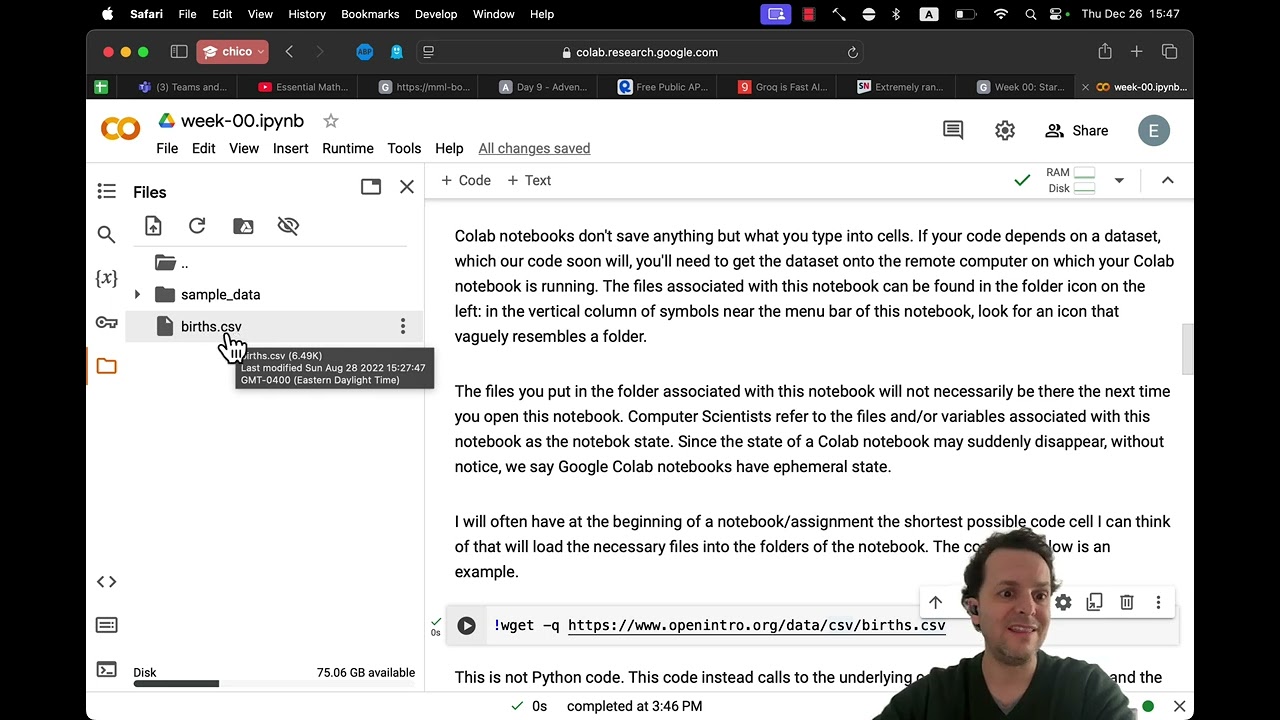Delete the current cell

click(x=1127, y=602)
